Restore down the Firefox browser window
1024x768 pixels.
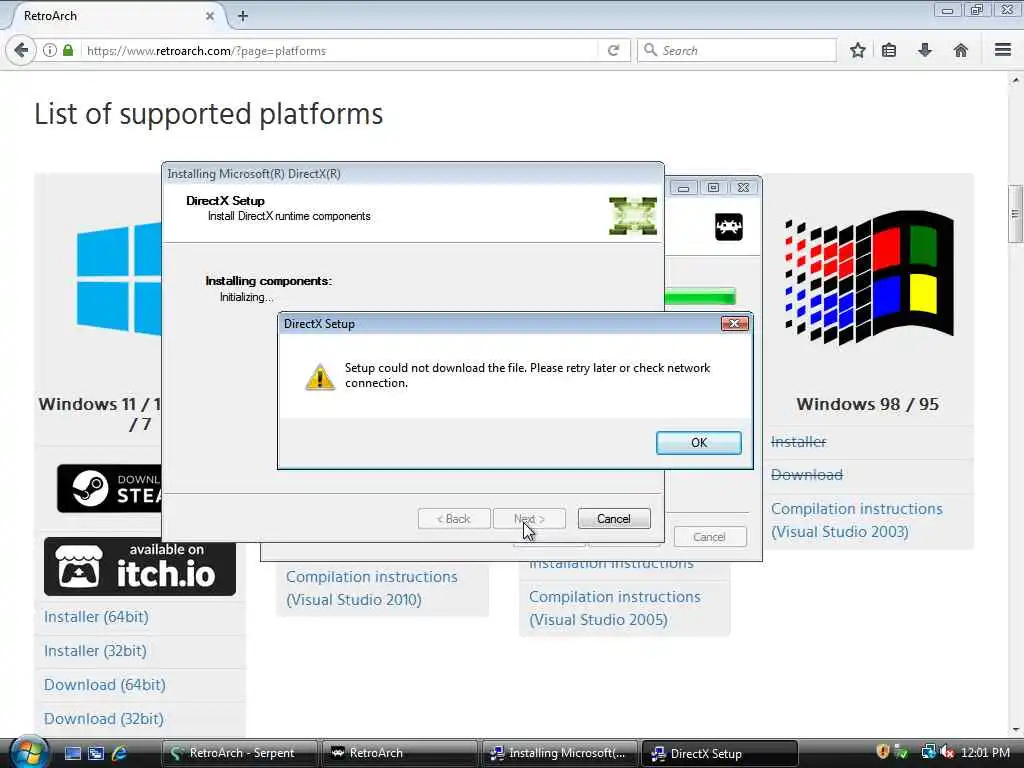tap(977, 10)
